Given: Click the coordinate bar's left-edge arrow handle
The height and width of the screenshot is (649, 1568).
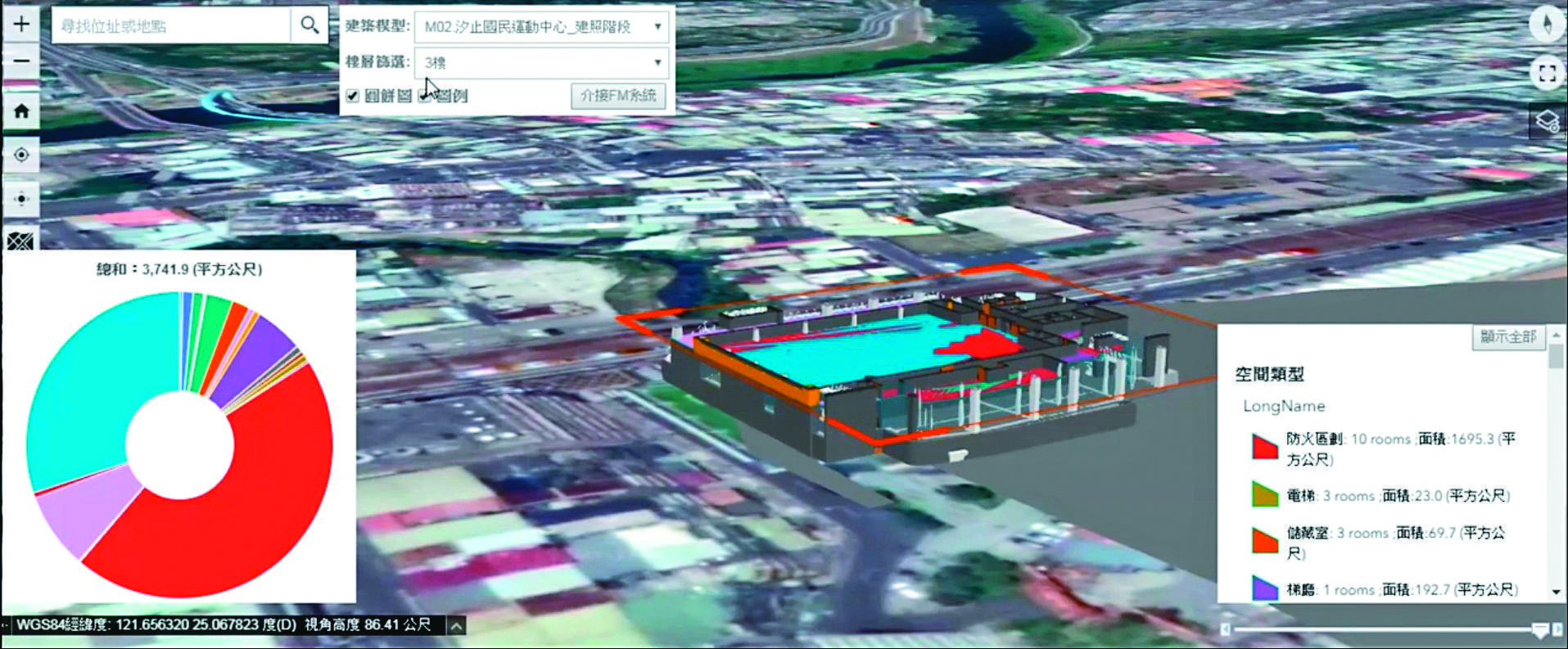Looking at the screenshot, I should 6,625.
